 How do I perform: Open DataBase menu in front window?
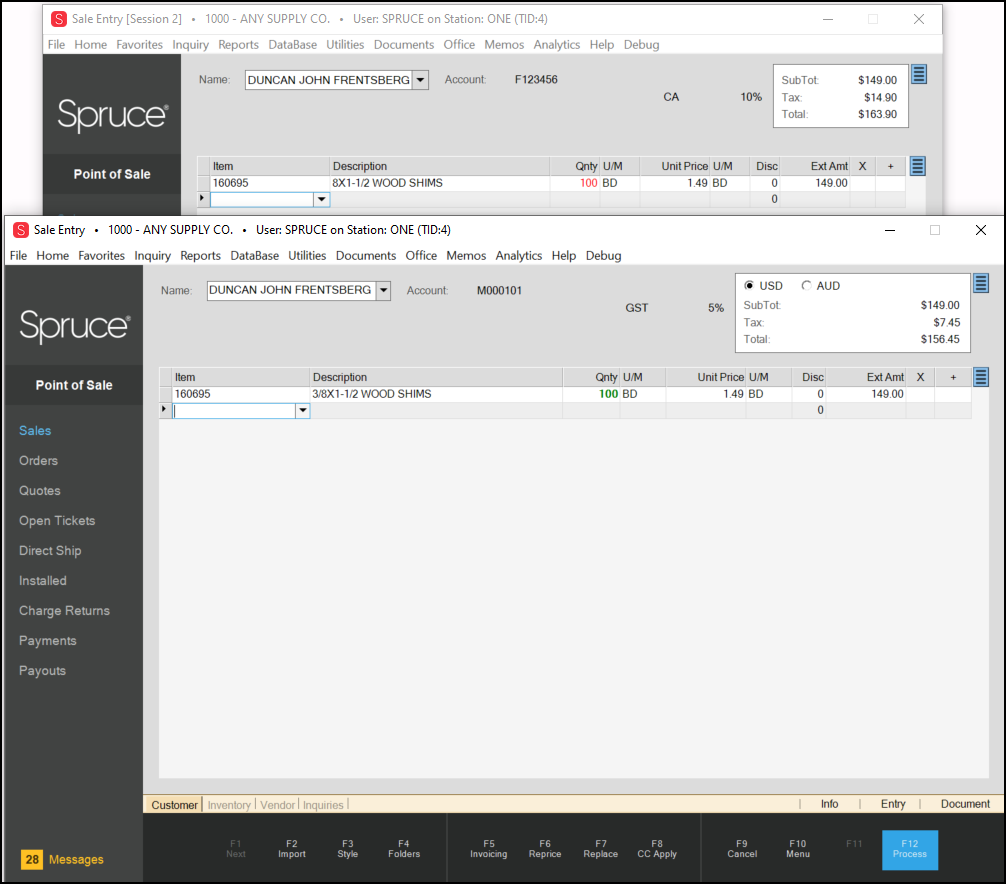click(254, 255)
